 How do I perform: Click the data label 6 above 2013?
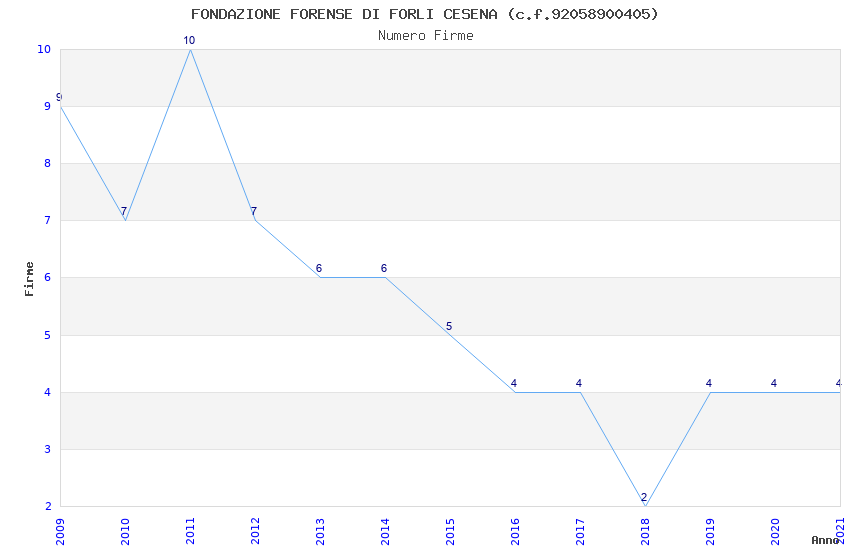pyautogui.click(x=319, y=269)
